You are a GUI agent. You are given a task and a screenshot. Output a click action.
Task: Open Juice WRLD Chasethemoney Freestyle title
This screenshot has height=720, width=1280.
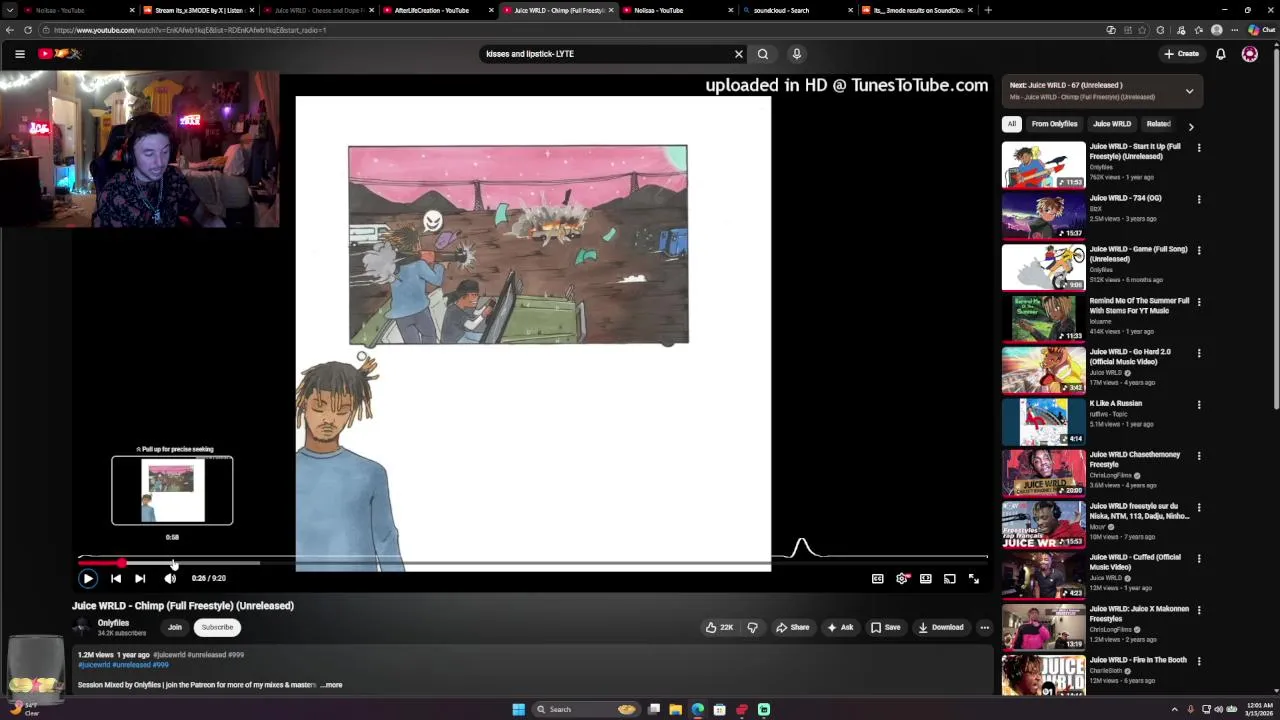tap(1135, 459)
